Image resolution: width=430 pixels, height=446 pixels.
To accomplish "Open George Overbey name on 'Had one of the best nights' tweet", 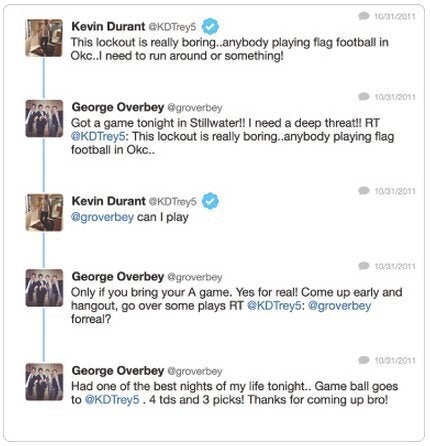I will pyautogui.click(x=118, y=371).
